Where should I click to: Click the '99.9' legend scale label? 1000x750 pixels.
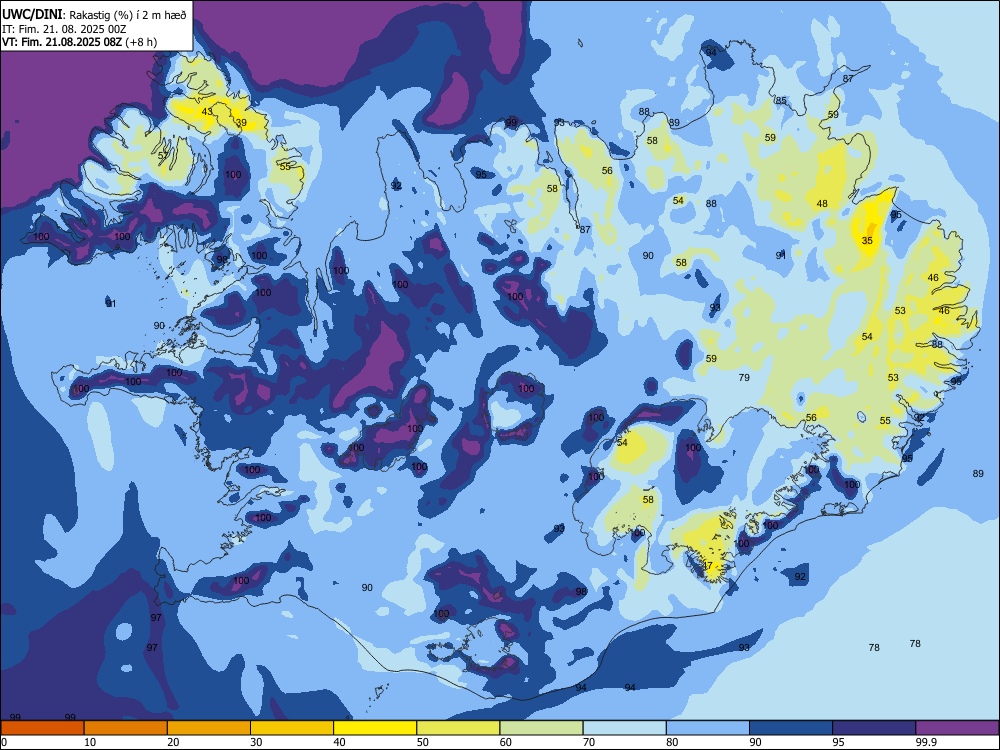[x=926, y=742]
